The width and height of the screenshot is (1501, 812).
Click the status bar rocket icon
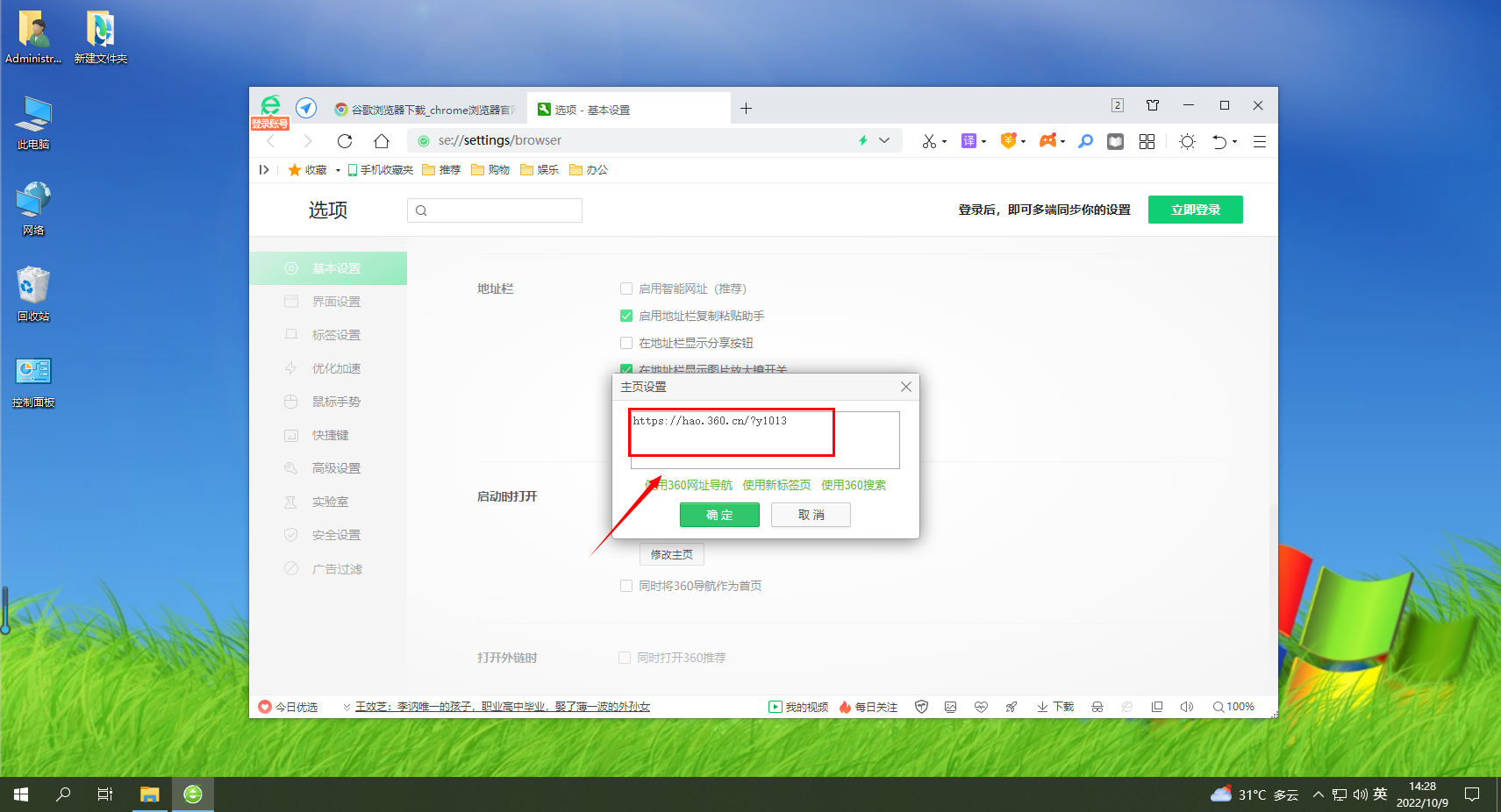click(1011, 707)
